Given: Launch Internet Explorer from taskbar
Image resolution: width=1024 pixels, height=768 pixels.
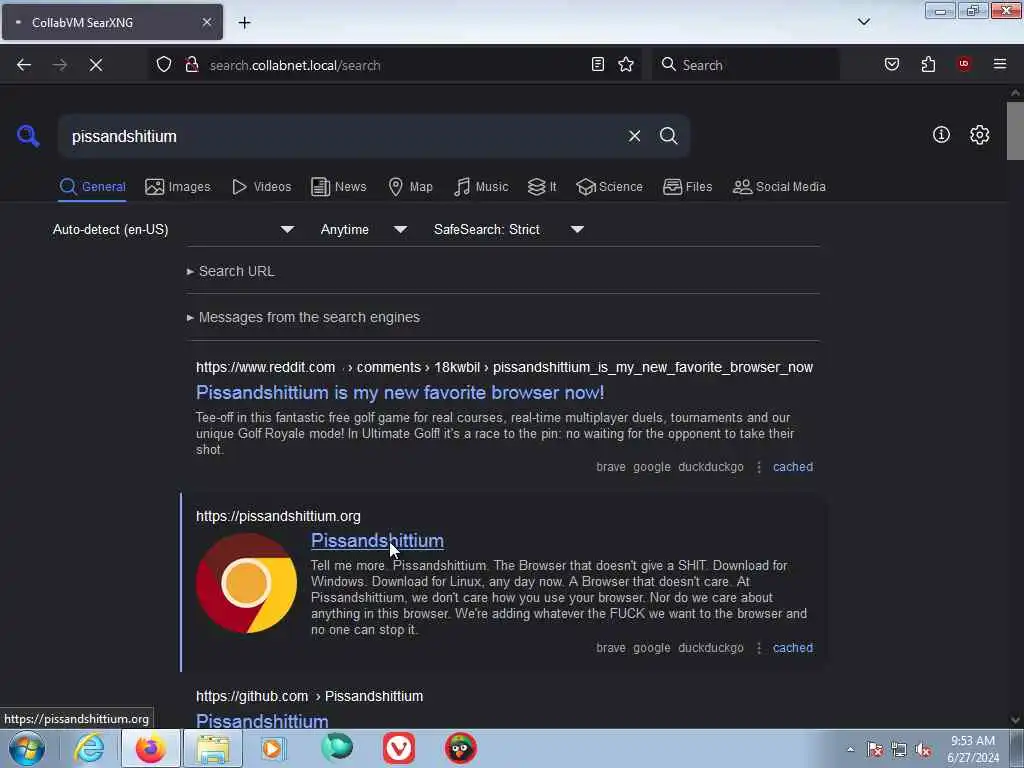Looking at the screenshot, I should (x=89, y=748).
